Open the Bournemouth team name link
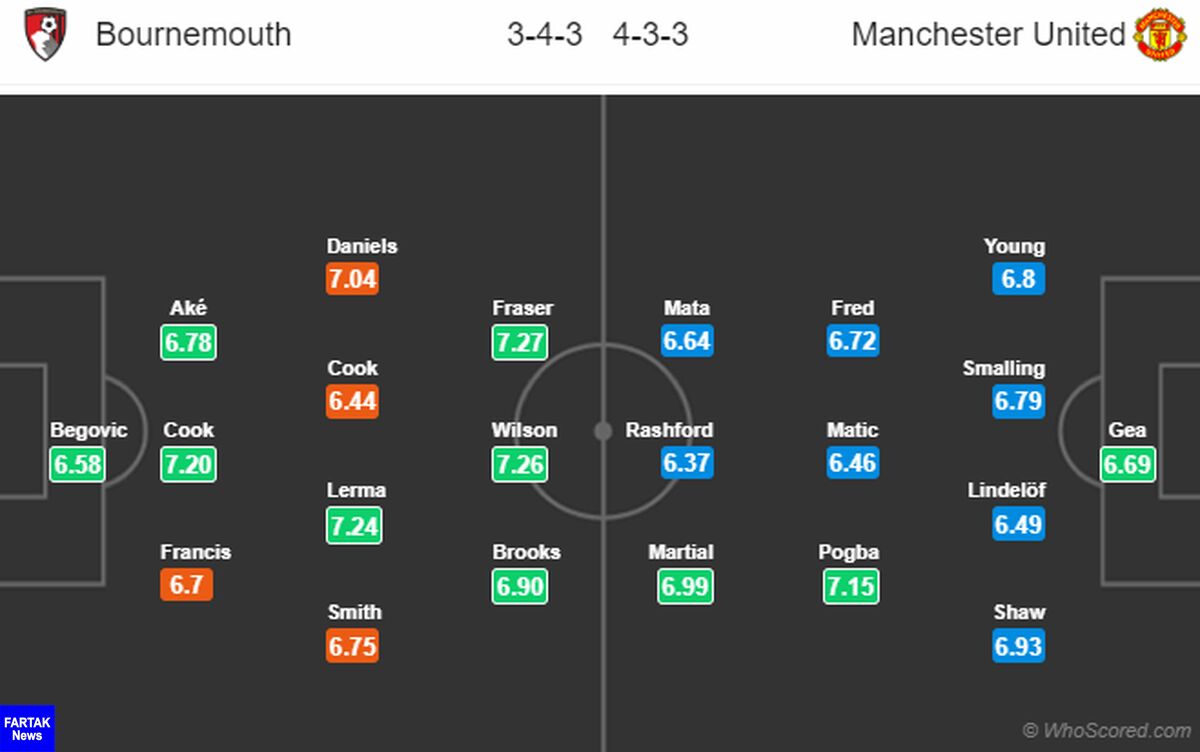The height and width of the screenshot is (752, 1200). click(x=193, y=35)
